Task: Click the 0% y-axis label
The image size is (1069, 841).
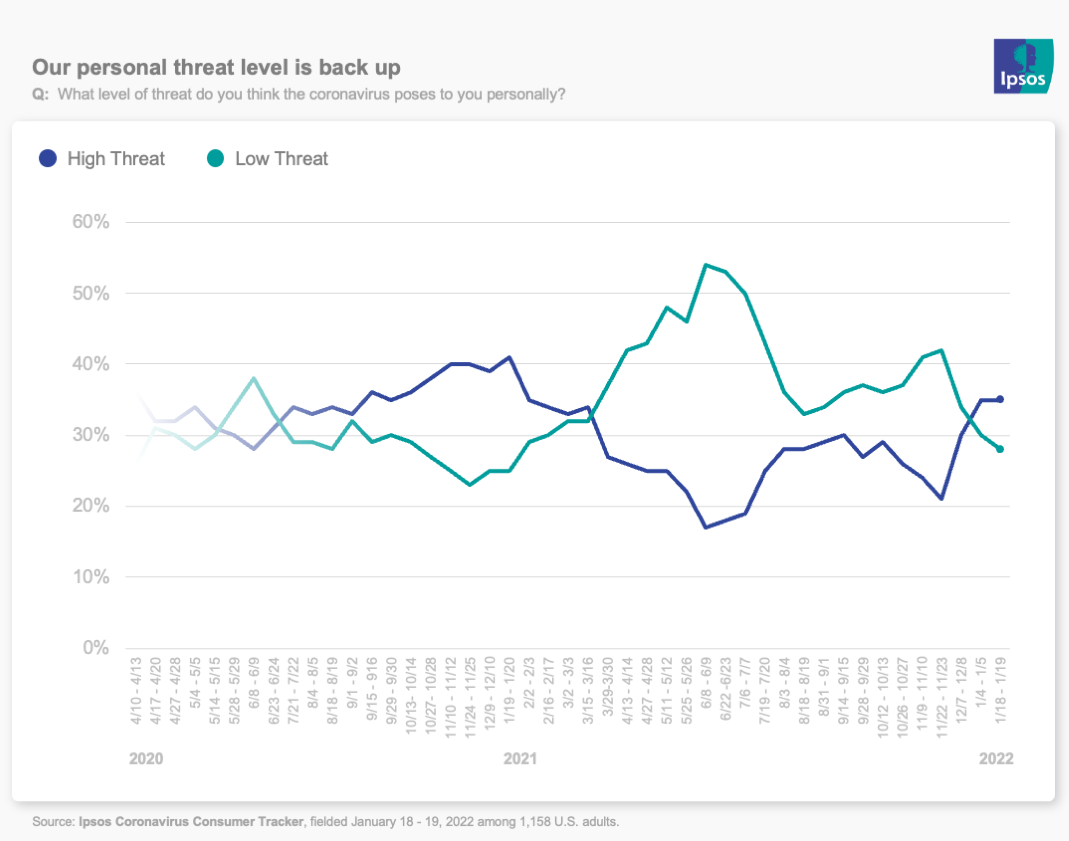Action: (x=93, y=648)
